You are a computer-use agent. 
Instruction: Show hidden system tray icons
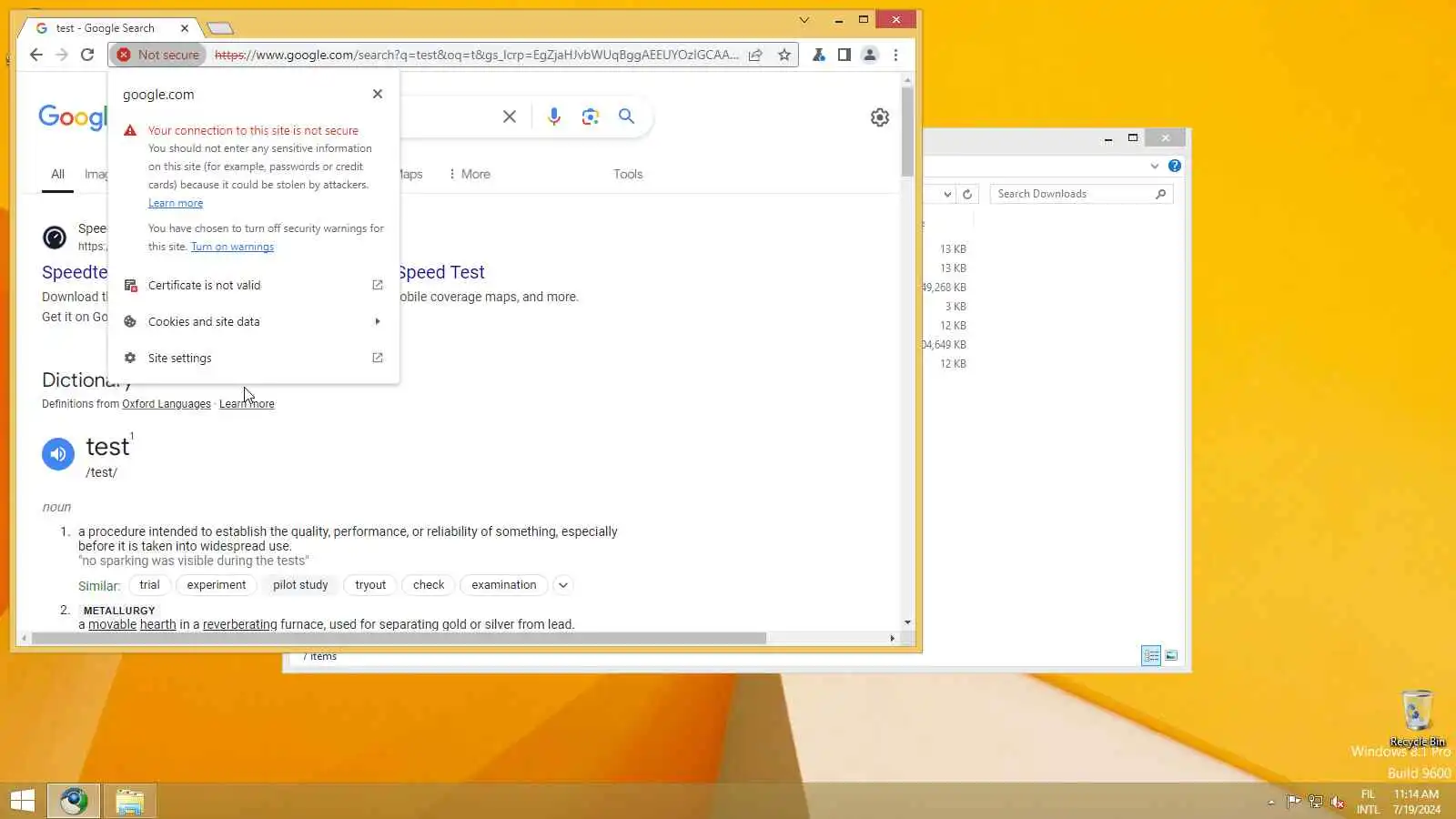tap(1270, 802)
